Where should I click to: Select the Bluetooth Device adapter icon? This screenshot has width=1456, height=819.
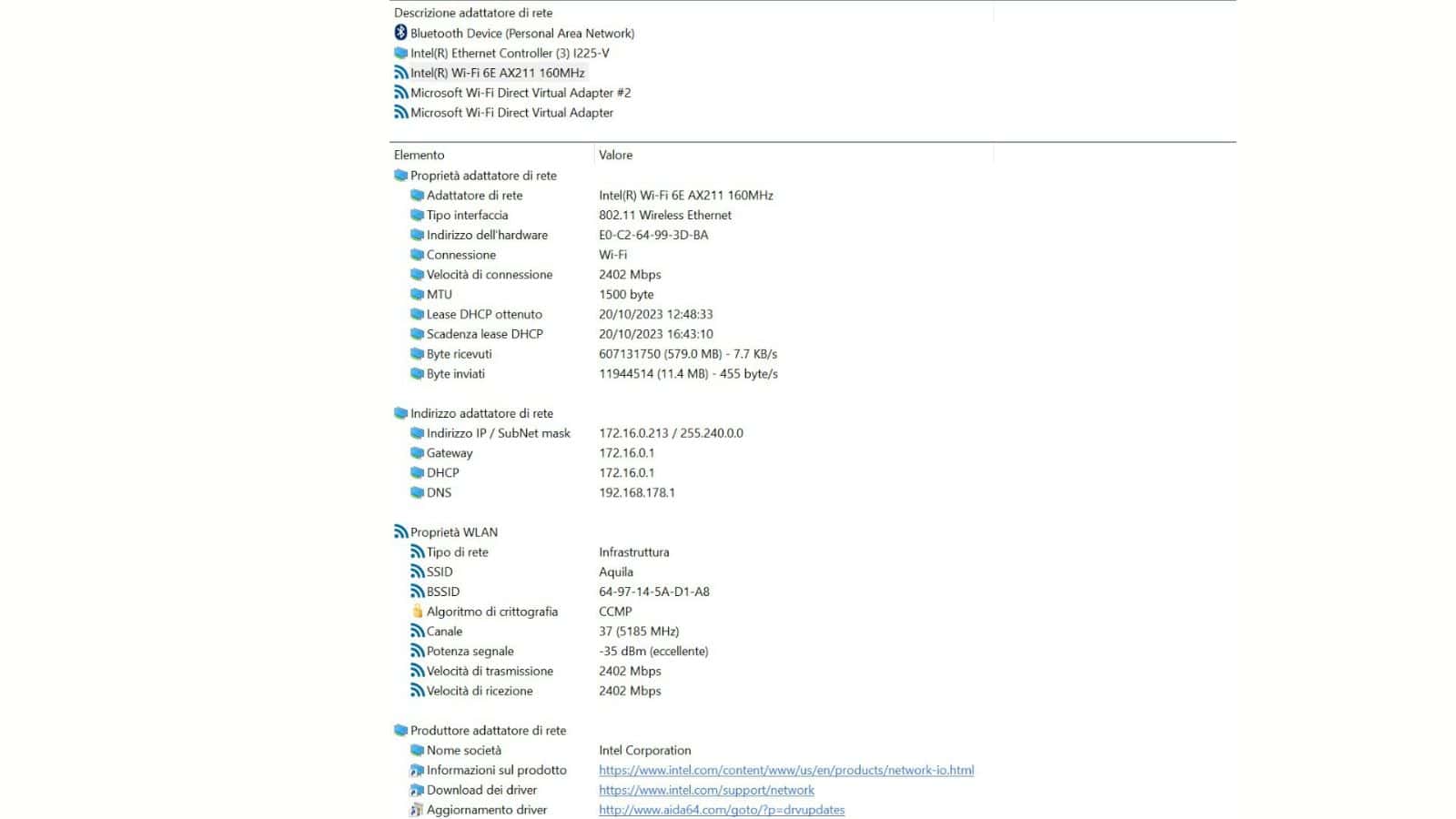[x=400, y=33]
